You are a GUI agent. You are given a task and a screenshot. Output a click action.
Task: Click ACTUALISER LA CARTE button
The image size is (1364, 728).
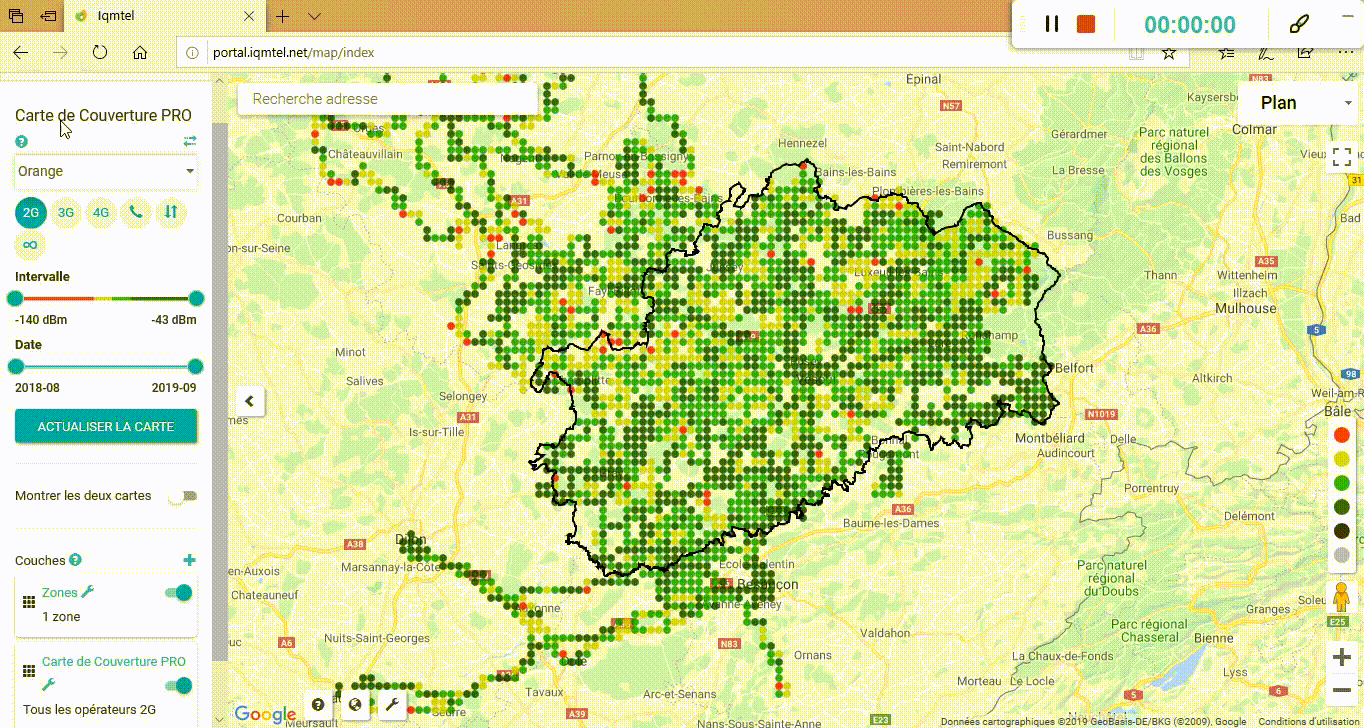click(106, 426)
